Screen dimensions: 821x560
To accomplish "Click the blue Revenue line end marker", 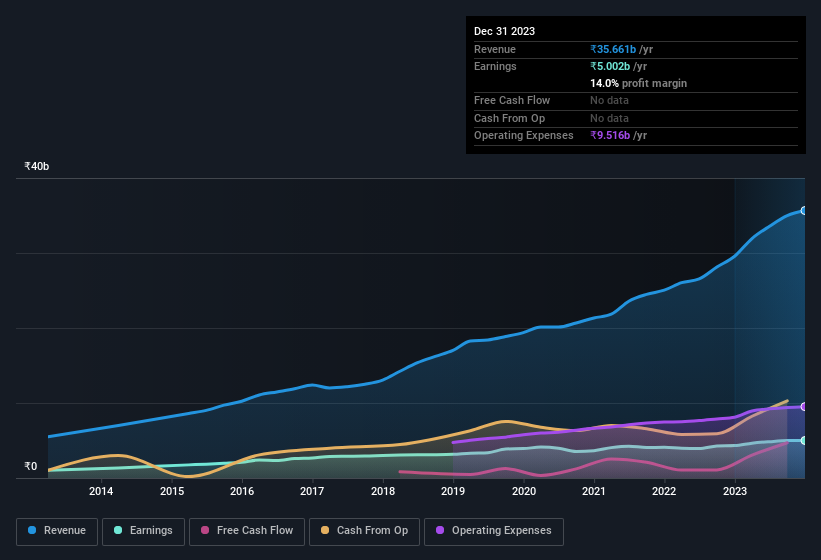I will [x=804, y=211].
